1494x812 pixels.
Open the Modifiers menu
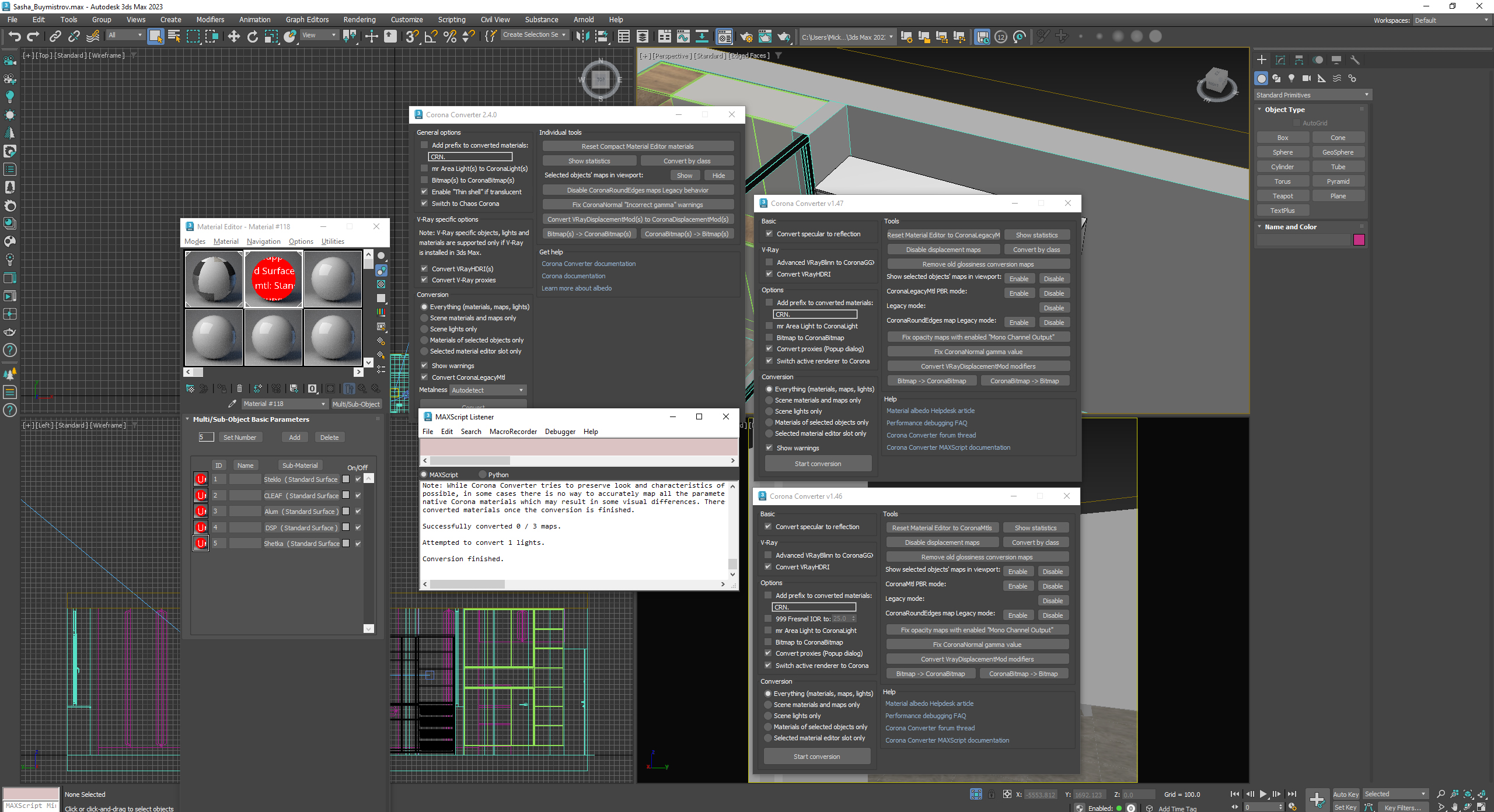pyautogui.click(x=210, y=20)
